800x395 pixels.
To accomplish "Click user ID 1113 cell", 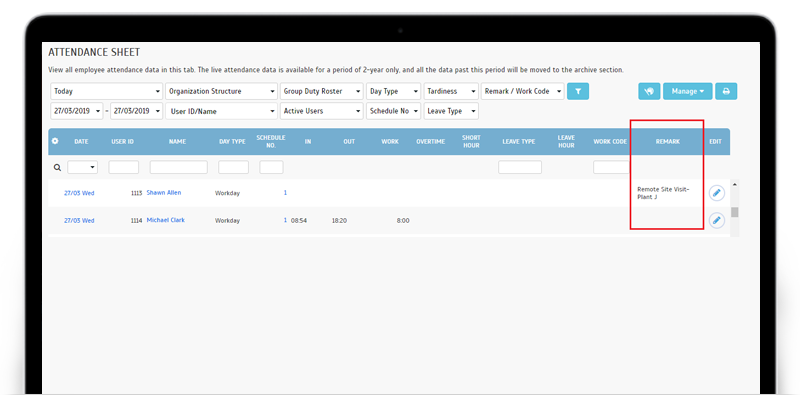I will [x=136, y=193].
